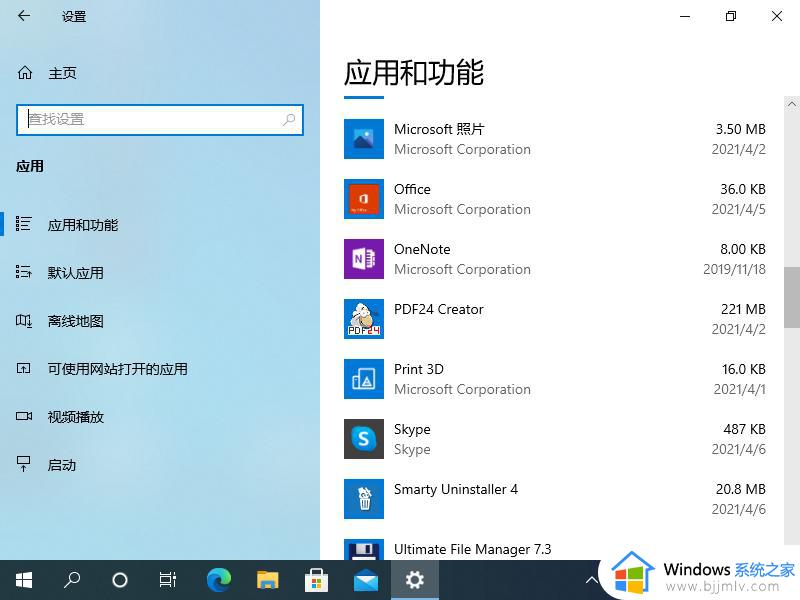Select Ultimate File Manager 7.3 entry
The width and height of the screenshot is (800, 600).
[x=472, y=549]
